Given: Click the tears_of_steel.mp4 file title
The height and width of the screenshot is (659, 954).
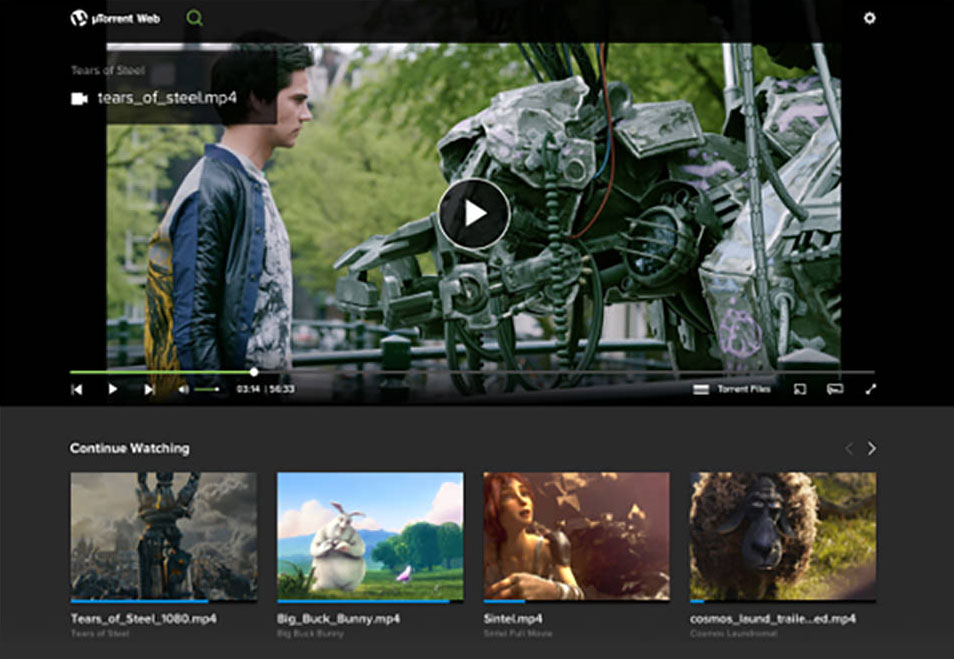Looking at the screenshot, I should tap(167, 98).
